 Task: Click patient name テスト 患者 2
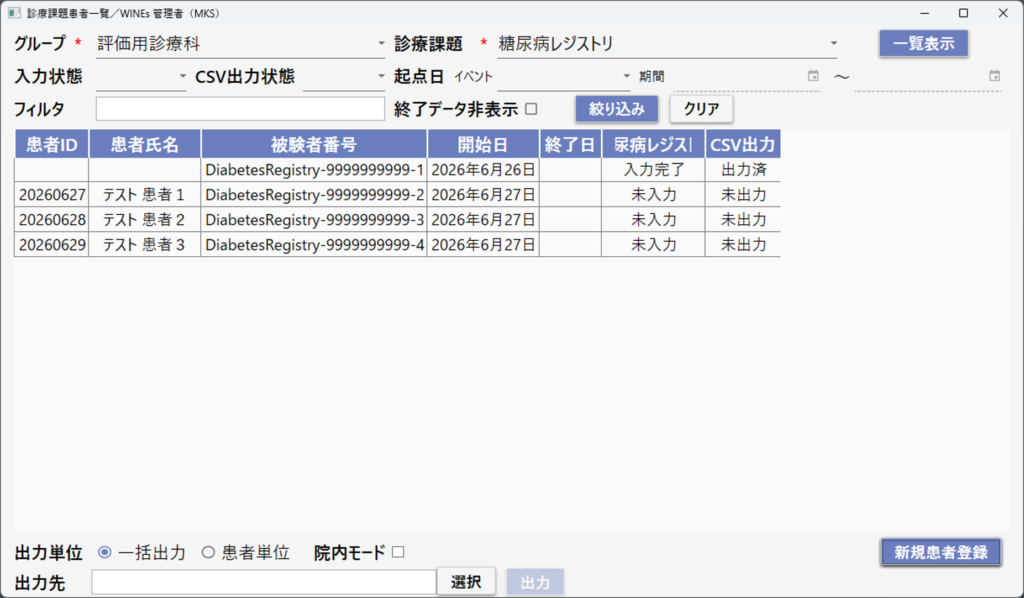[144, 219]
